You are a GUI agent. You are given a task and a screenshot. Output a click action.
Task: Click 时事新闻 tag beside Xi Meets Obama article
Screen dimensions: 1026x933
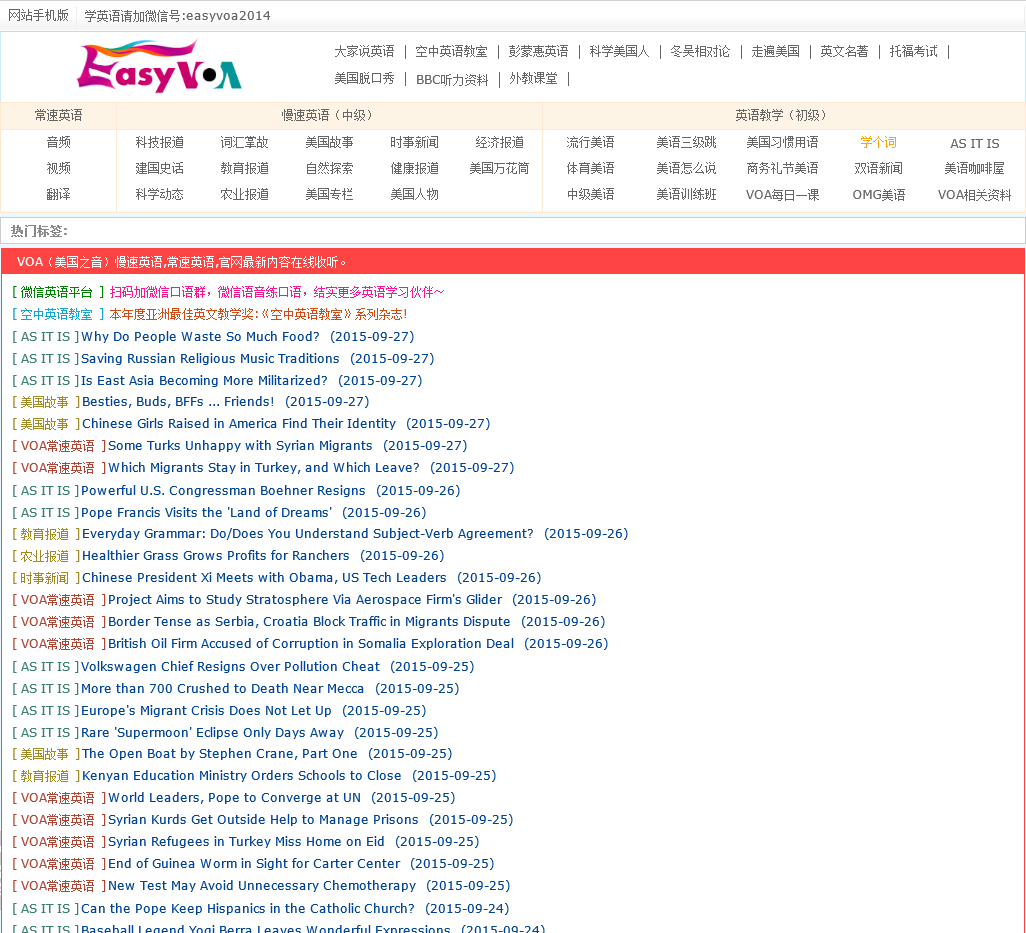44,578
